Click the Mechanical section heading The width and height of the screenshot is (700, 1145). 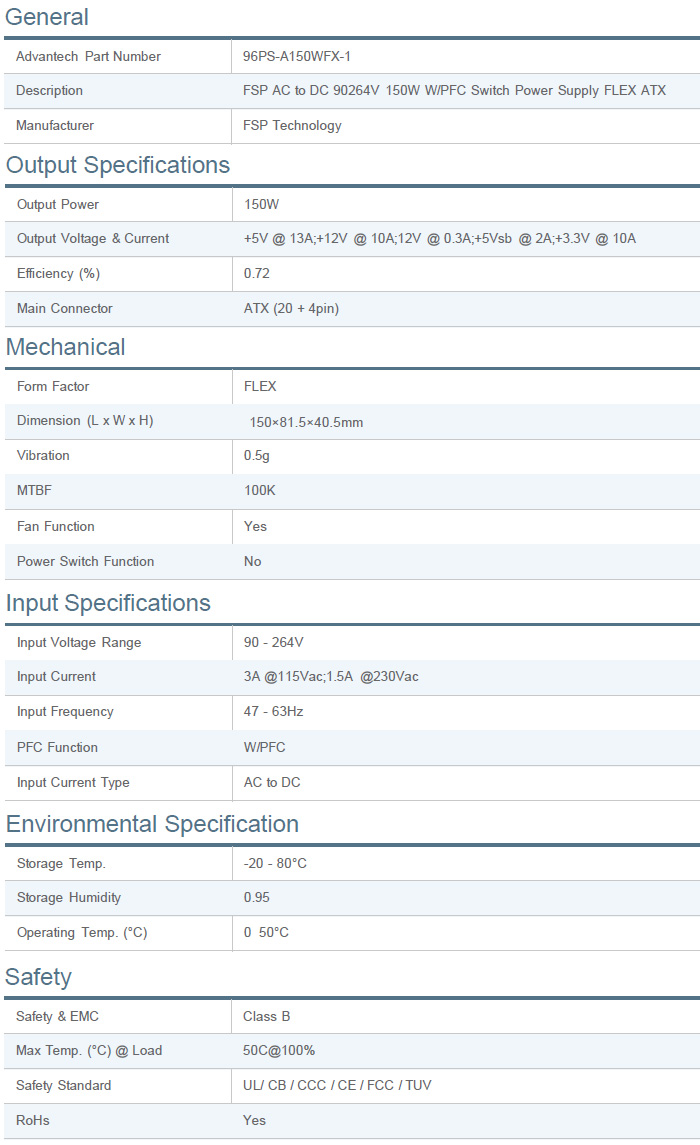(x=66, y=347)
